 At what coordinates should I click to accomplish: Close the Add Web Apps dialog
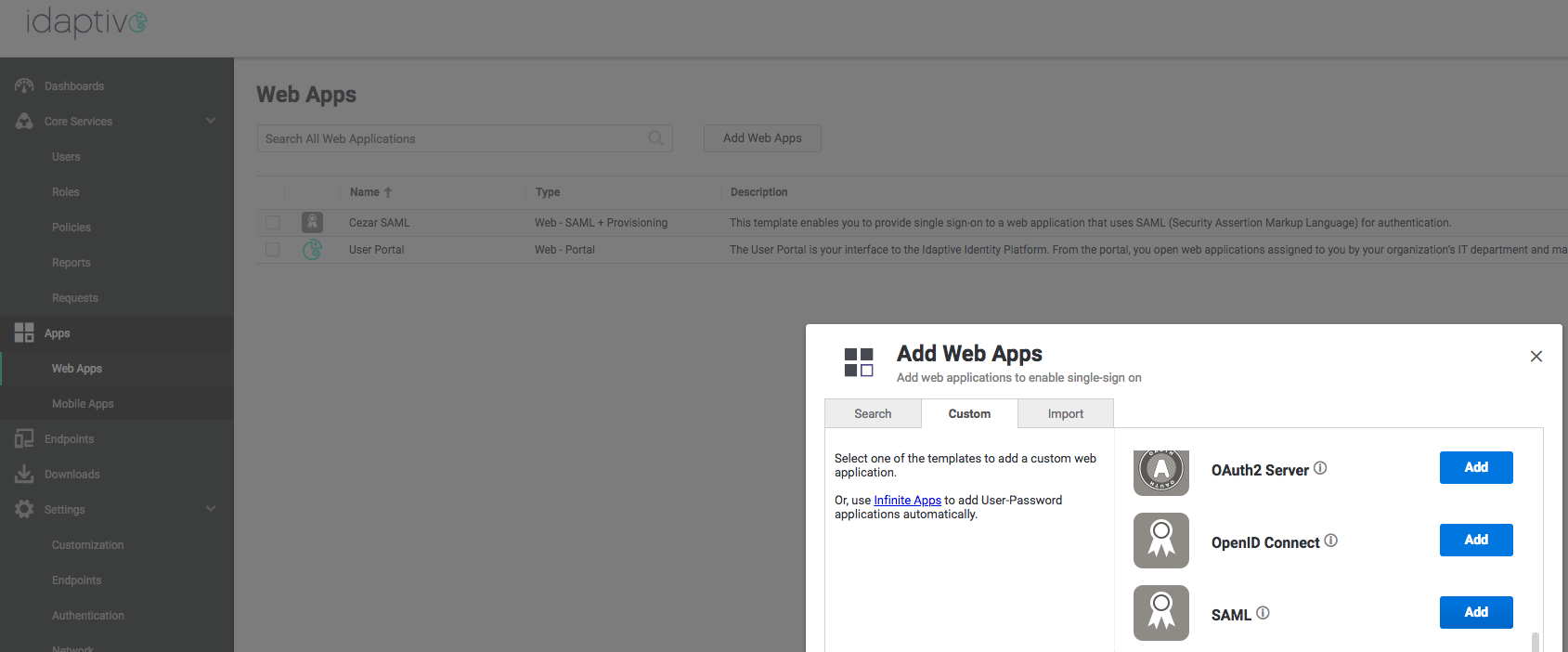coord(1536,357)
